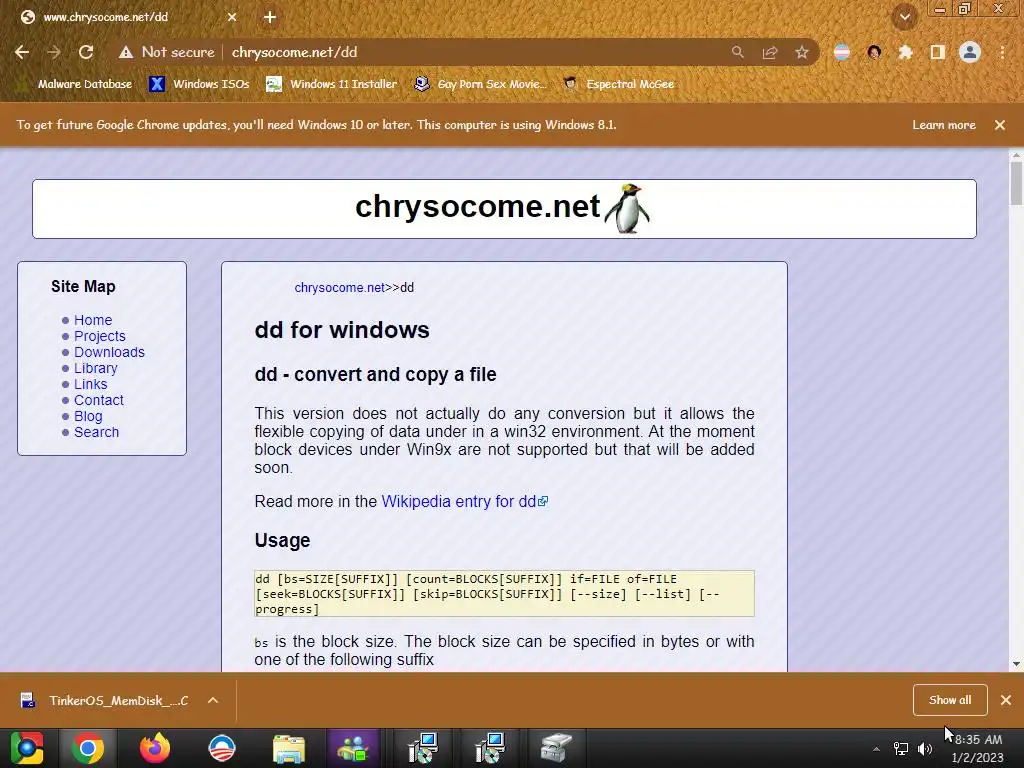Click the scrollbar up arrow

pyautogui.click(x=1016, y=155)
